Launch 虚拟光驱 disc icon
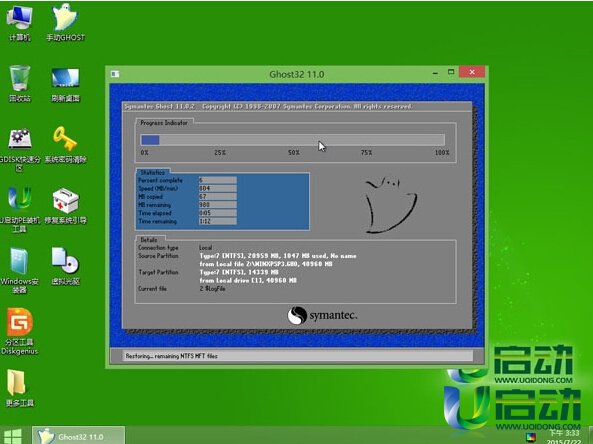593x444 pixels. tap(65, 266)
